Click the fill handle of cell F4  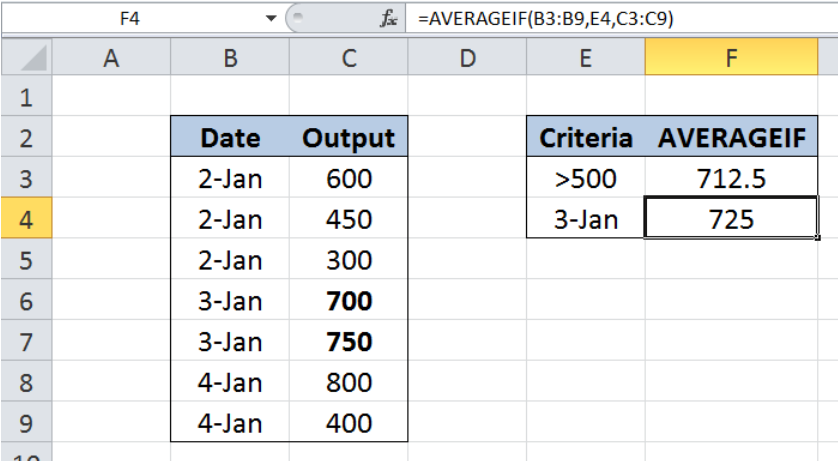pyautogui.click(x=818, y=238)
